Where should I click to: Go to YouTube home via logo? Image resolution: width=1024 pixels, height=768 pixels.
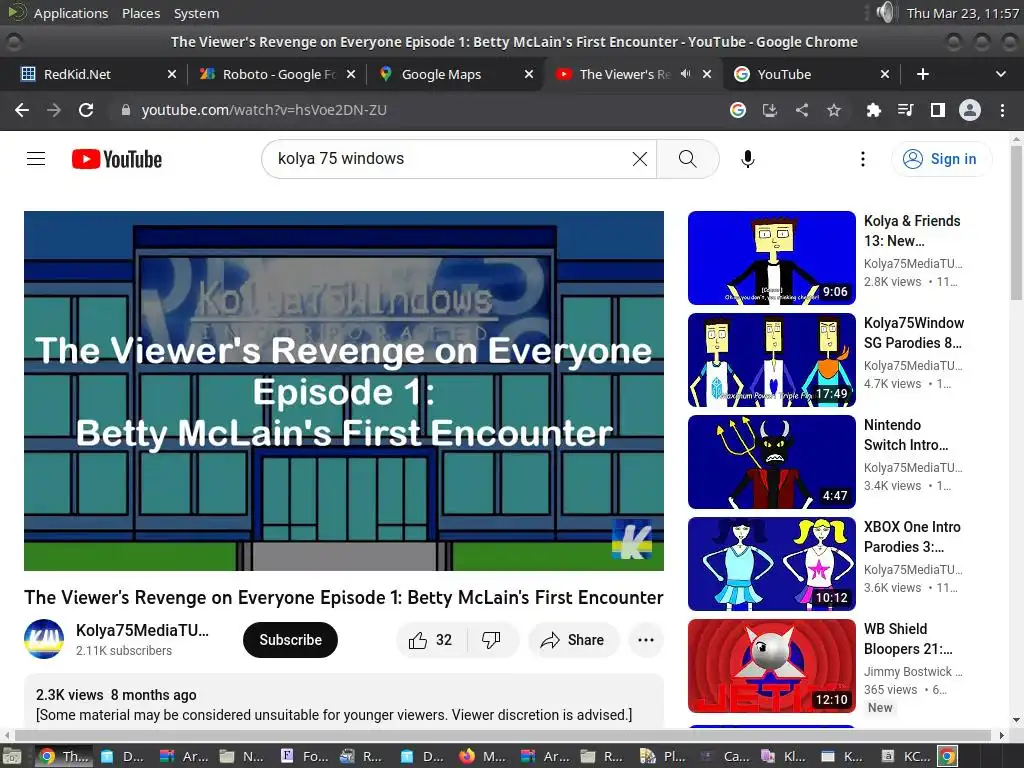(117, 159)
